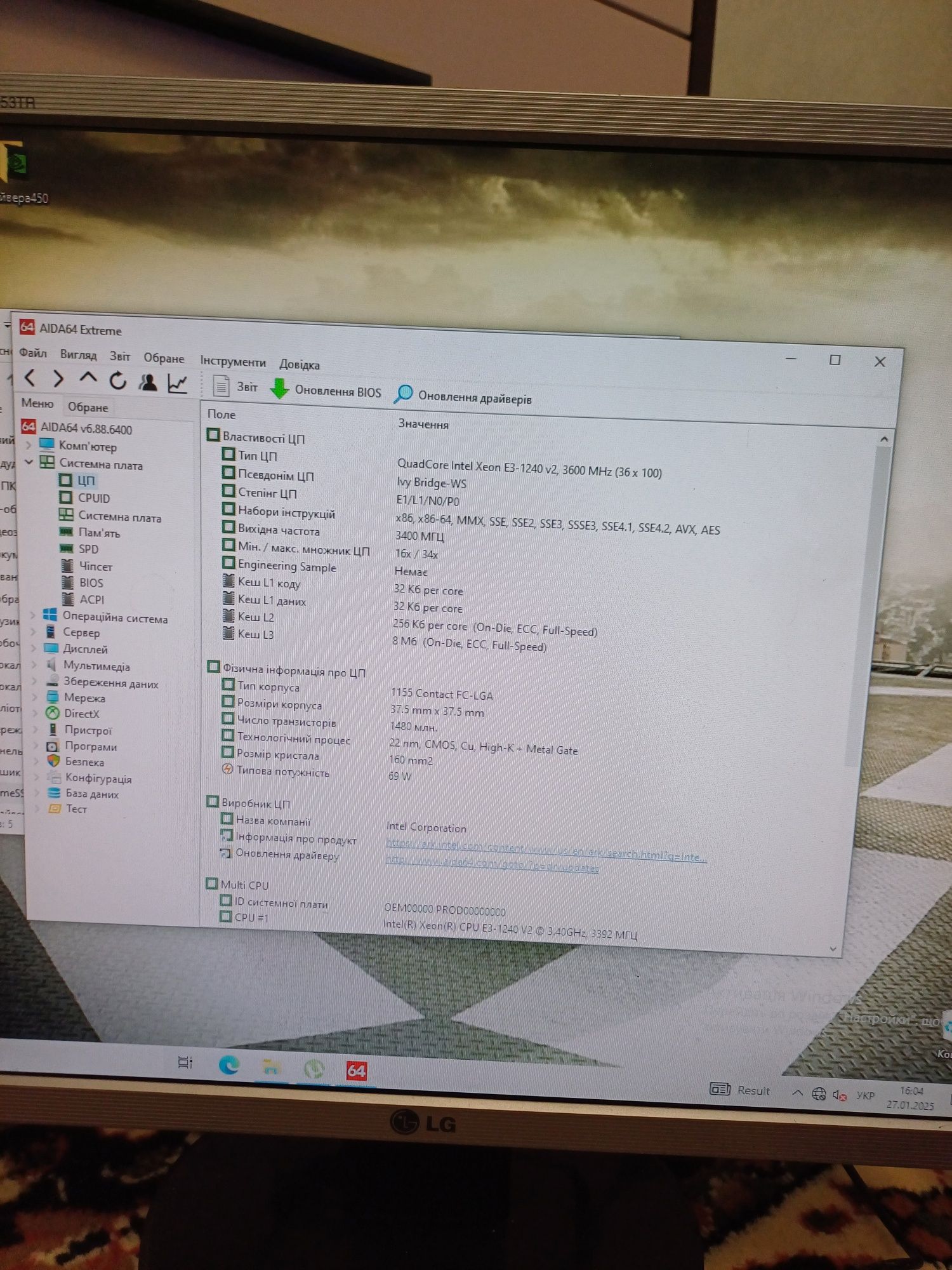Screen dimensions: 952x1270
Task: Switch to the Обране tab in sidebar
Action: [x=88, y=407]
